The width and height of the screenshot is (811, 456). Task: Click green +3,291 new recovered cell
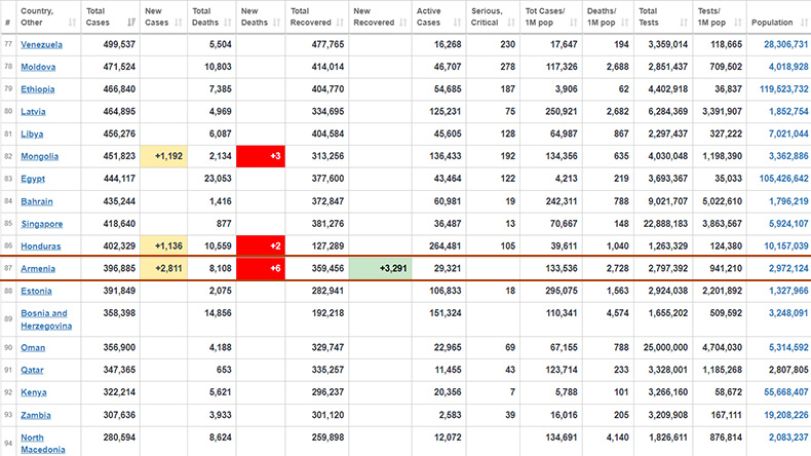380,268
